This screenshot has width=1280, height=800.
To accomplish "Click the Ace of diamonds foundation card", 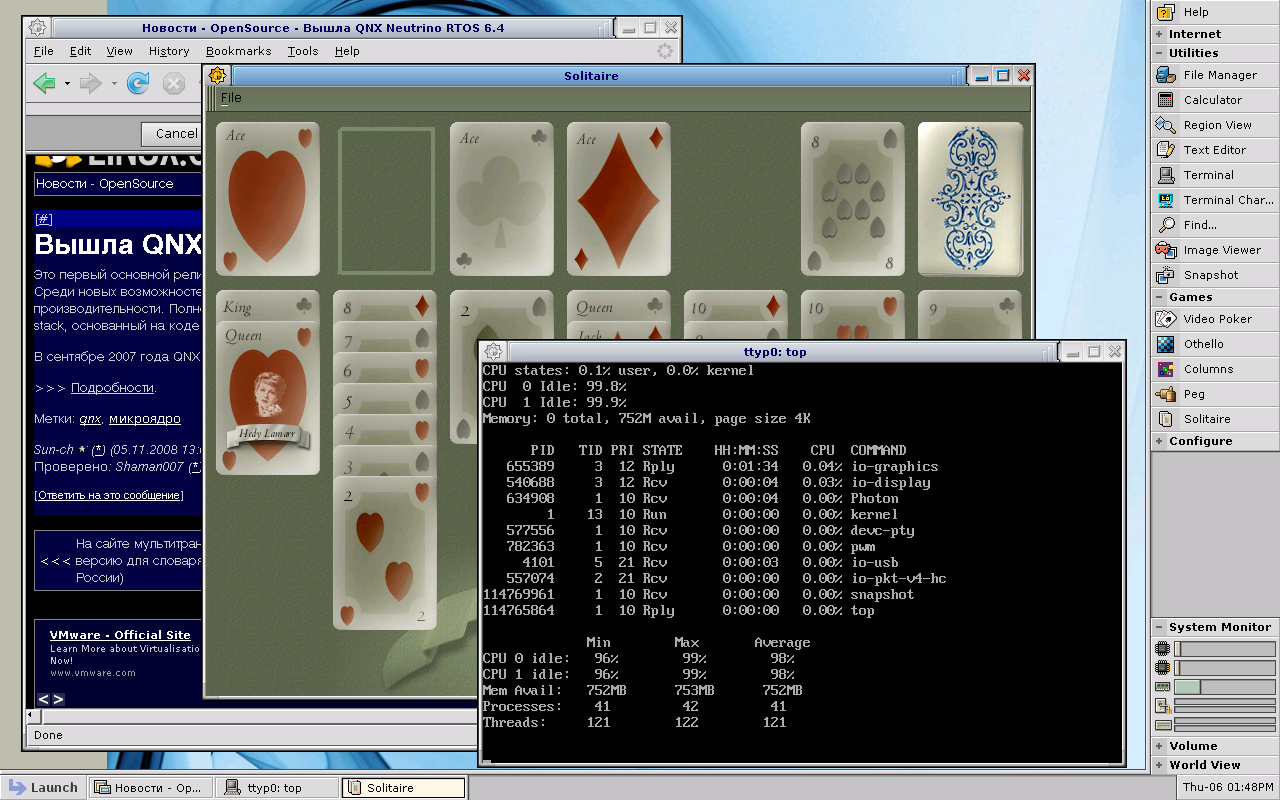I will [x=619, y=199].
